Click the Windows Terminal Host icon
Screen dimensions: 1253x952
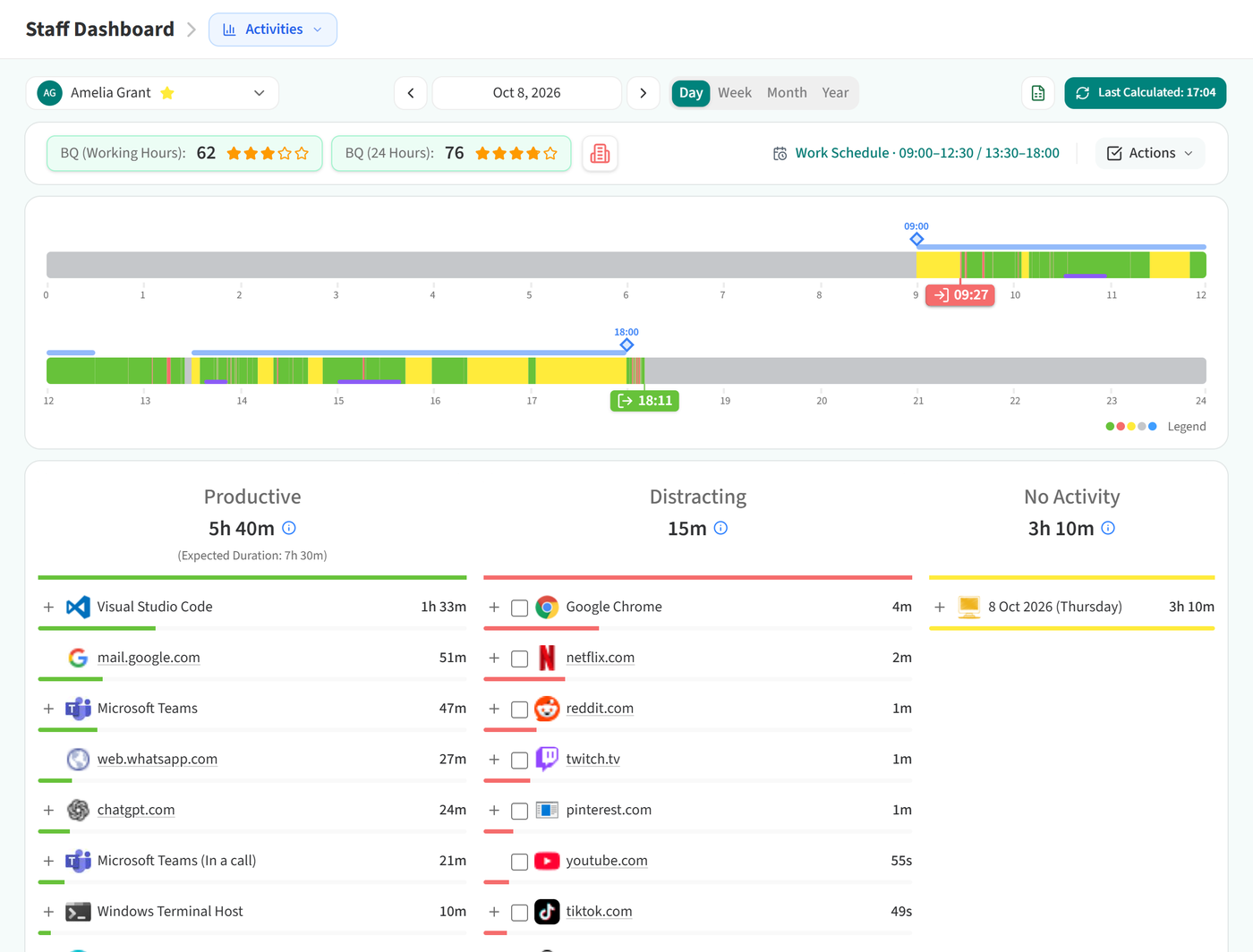click(x=79, y=912)
